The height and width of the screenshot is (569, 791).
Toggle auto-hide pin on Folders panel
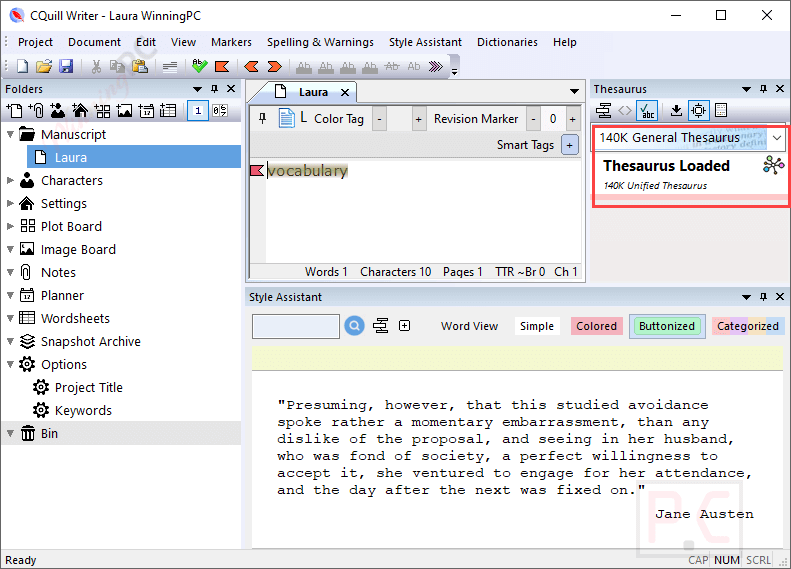[x=214, y=89]
